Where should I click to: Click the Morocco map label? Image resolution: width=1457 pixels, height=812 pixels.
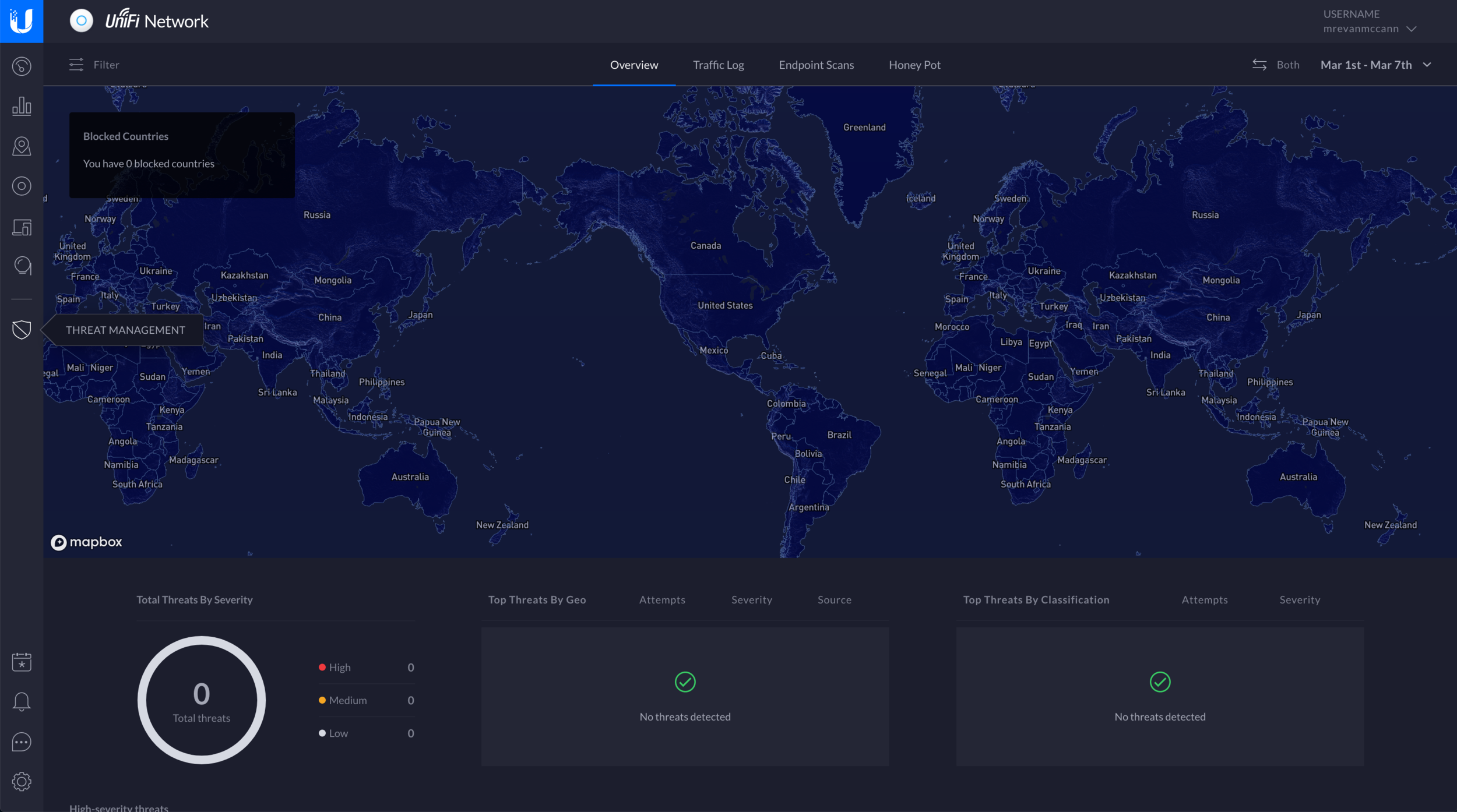[x=952, y=327]
